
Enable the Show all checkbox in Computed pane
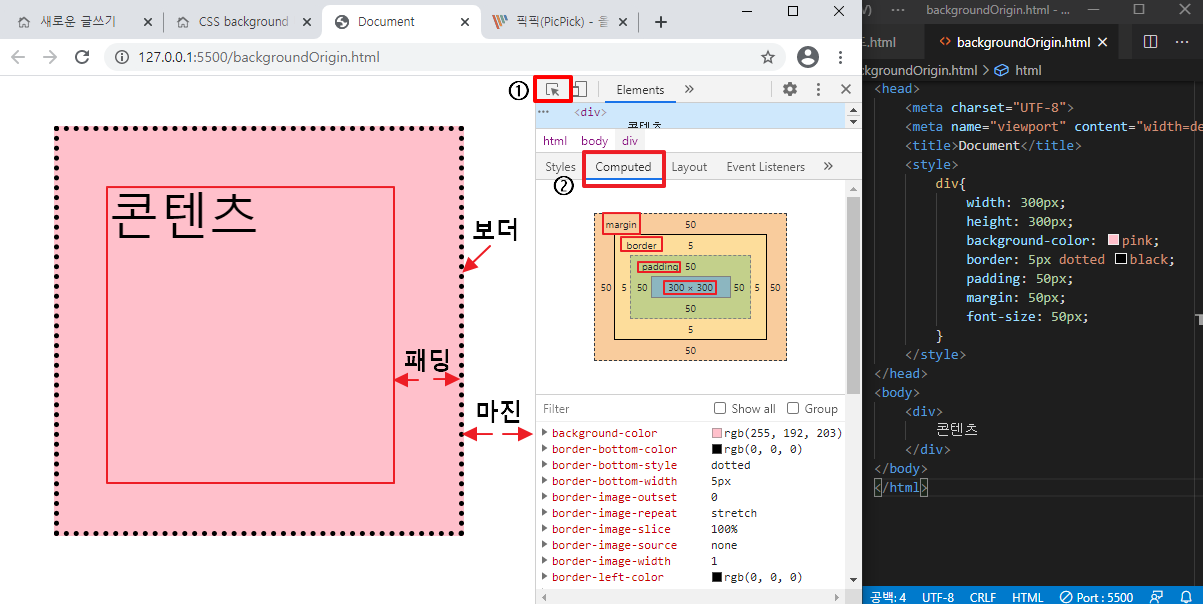[x=718, y=408]
